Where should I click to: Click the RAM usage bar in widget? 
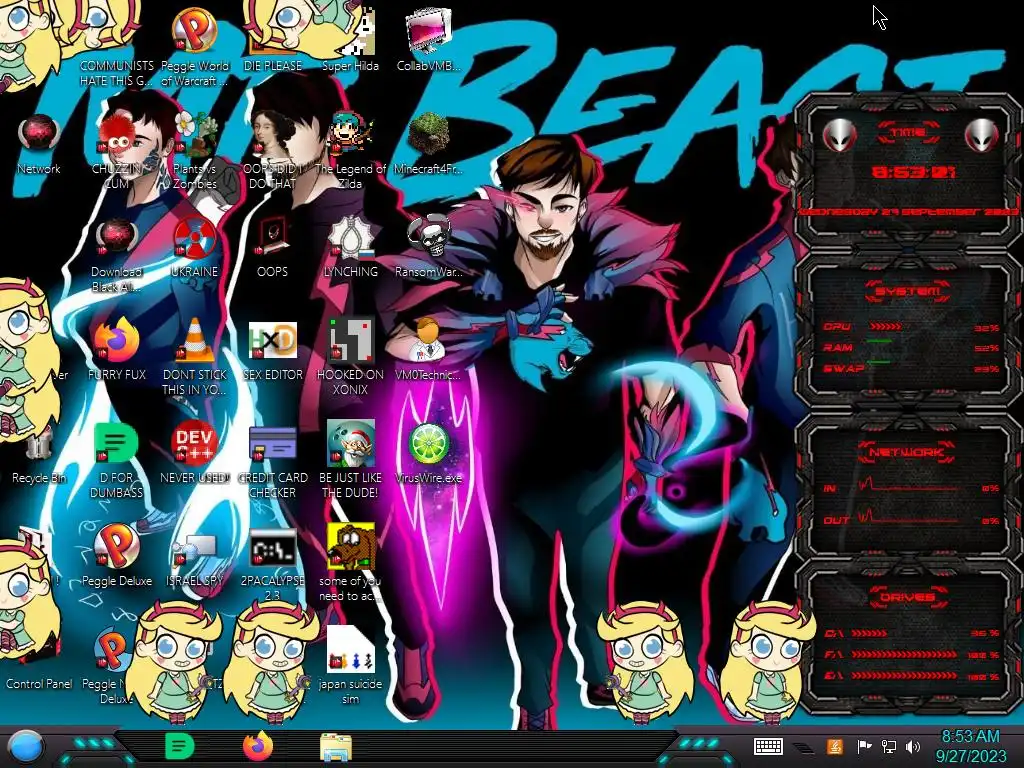tap(880, 341)
